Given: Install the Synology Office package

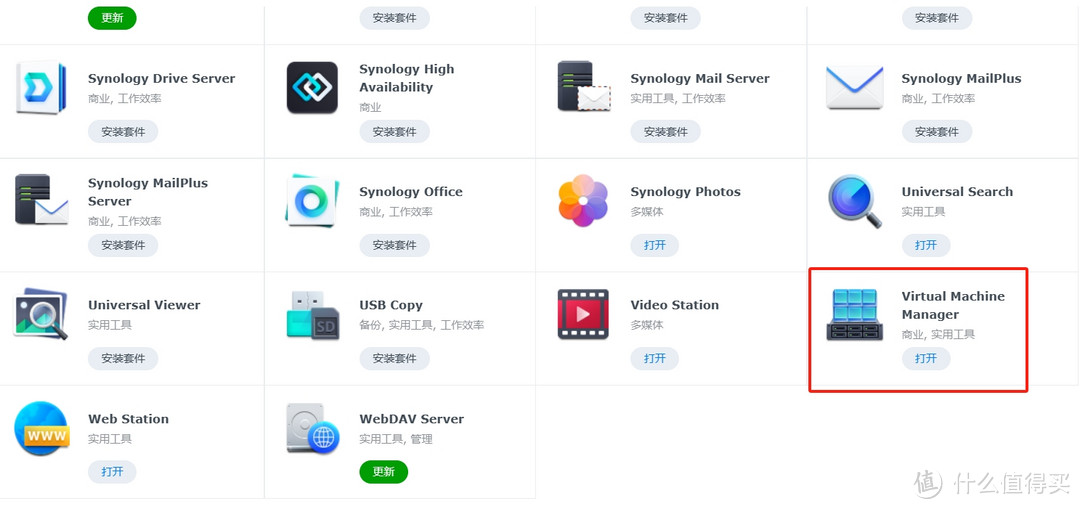Looking at the screenshot, I should [395, 245].
